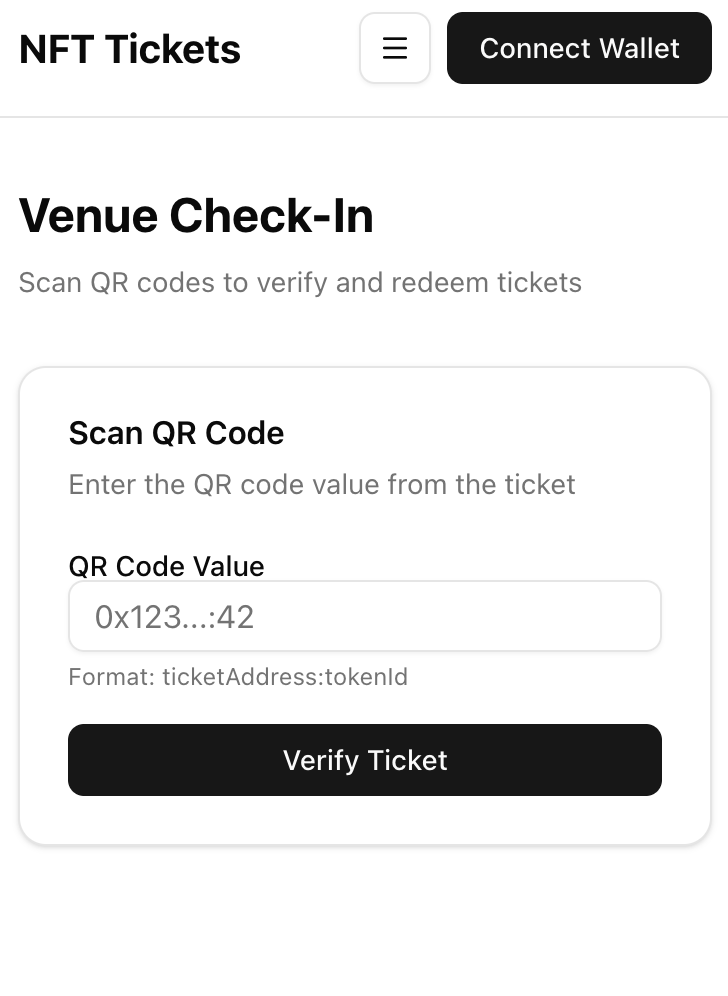Viewport: 728px width, 996px height.
Task: Connect your wallet using the header button
Action: 579,48
